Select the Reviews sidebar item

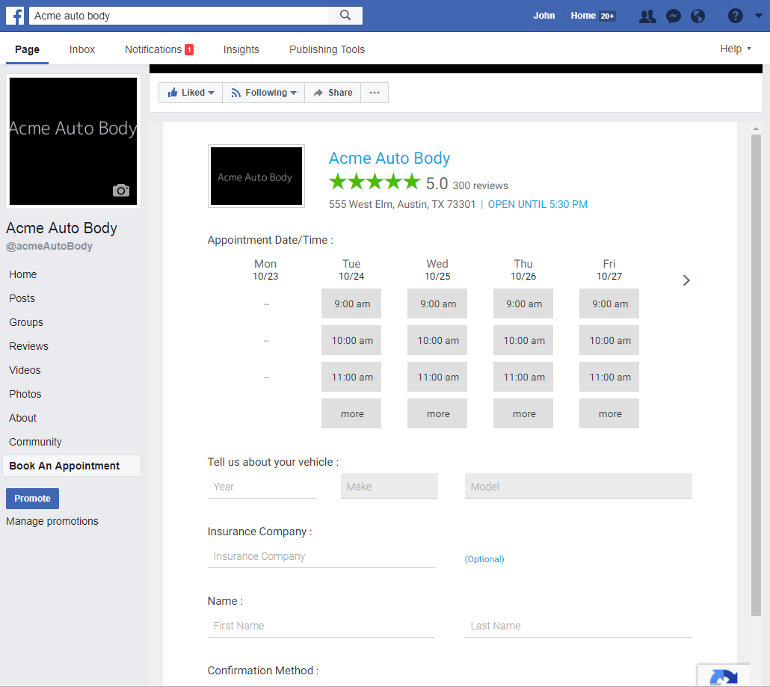(28, 346)
